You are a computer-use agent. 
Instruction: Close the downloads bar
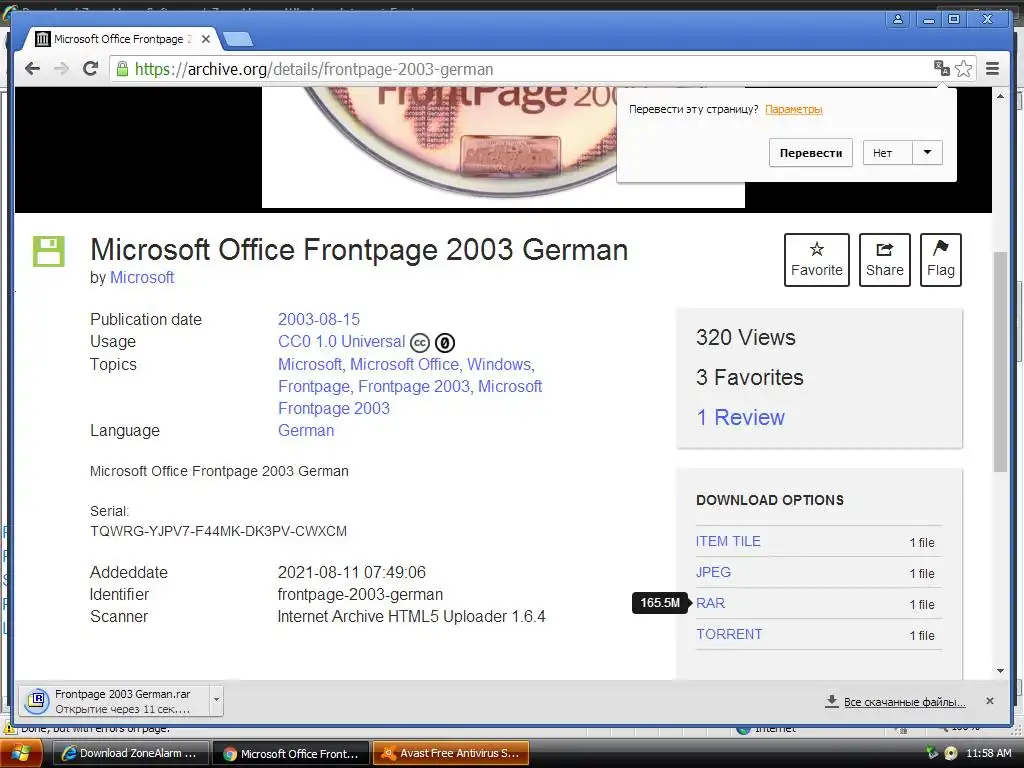(x=990, y=701)
